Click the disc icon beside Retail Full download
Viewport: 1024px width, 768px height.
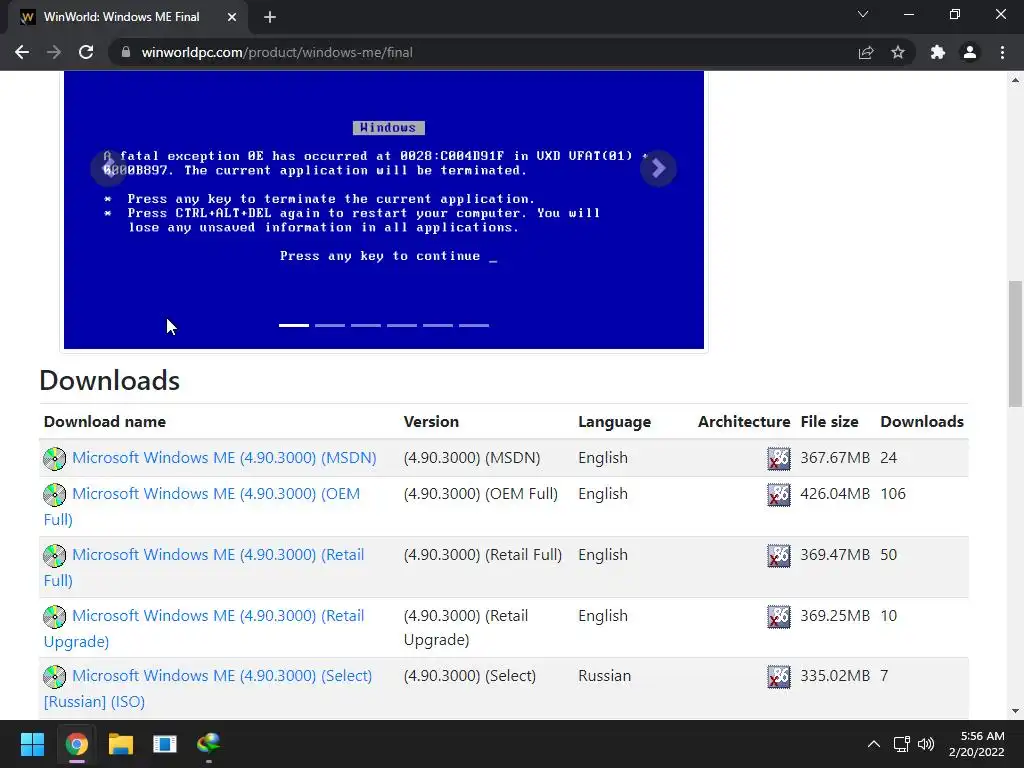[55, 555]
